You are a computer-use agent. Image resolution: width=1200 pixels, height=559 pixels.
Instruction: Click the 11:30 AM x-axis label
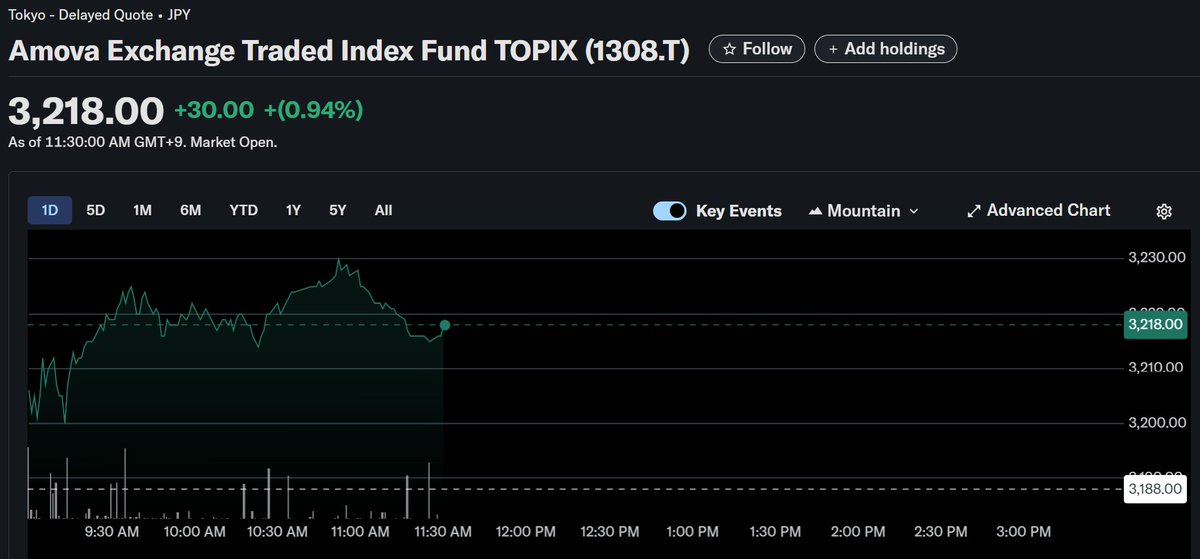442,531
